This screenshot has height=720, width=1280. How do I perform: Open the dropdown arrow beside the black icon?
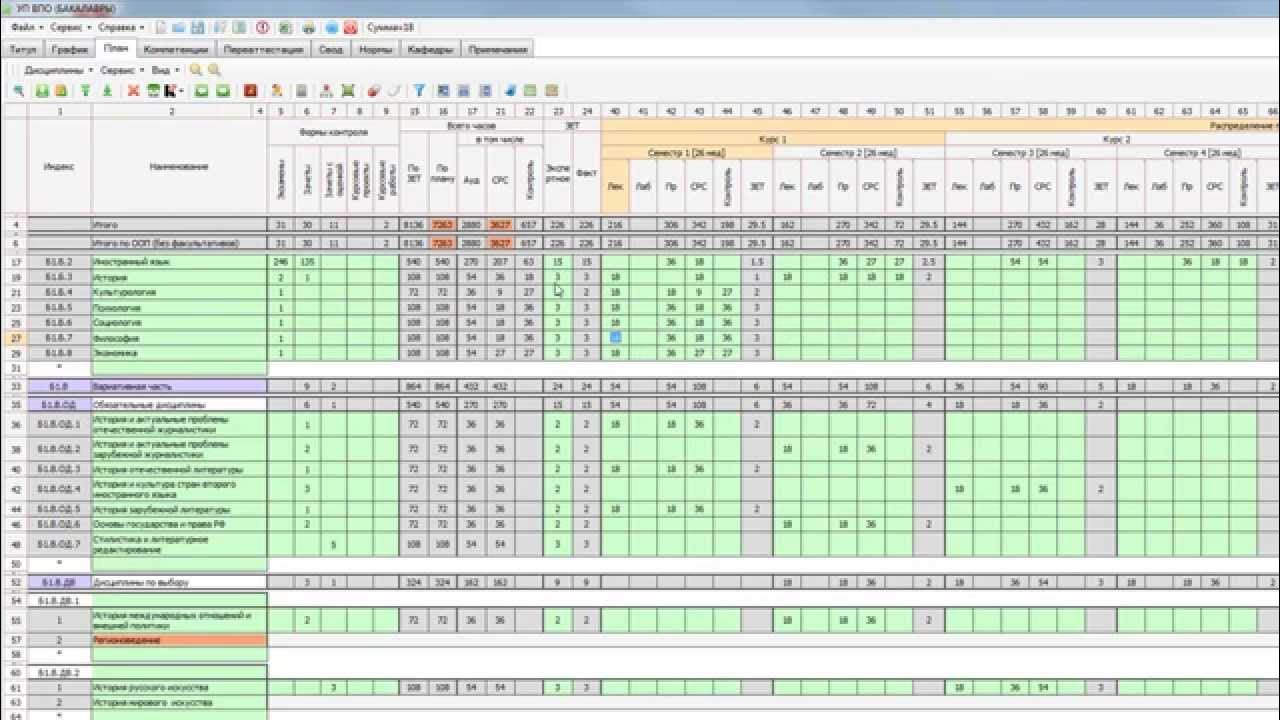click(x=182, y=90)
